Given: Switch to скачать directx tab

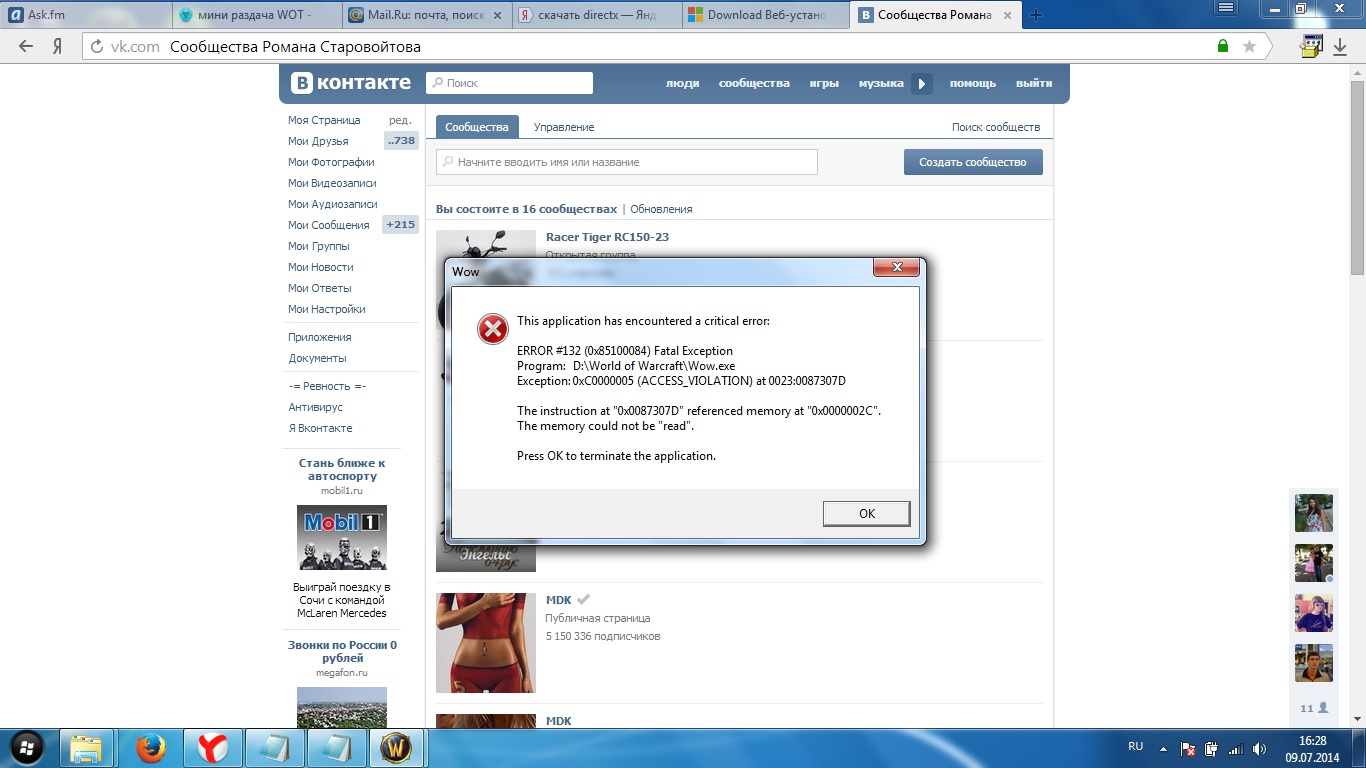Looking at the screenshot, I should coord(596,15).
